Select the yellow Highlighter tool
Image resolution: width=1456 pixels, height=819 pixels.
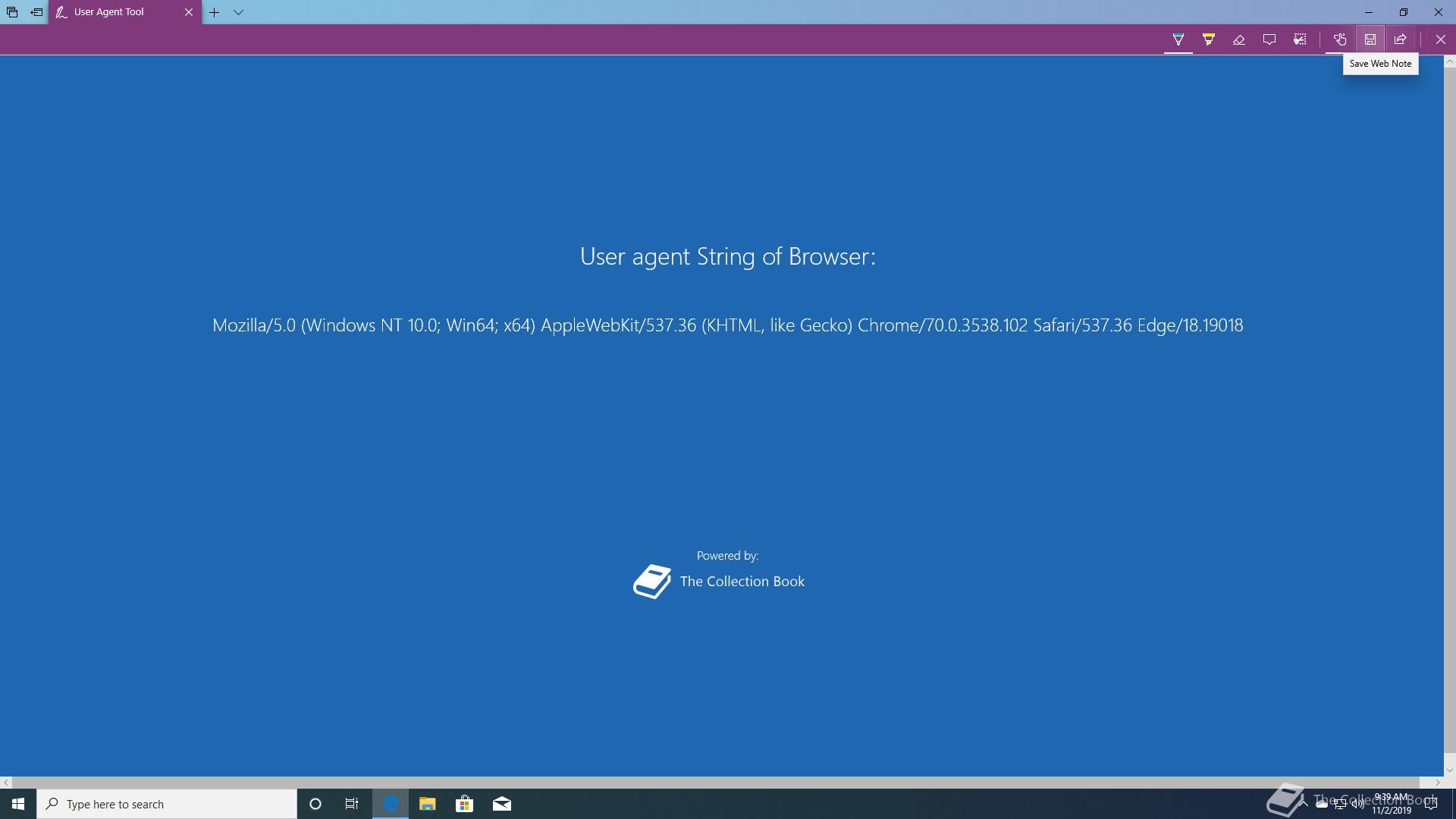tap(1209, 39)
